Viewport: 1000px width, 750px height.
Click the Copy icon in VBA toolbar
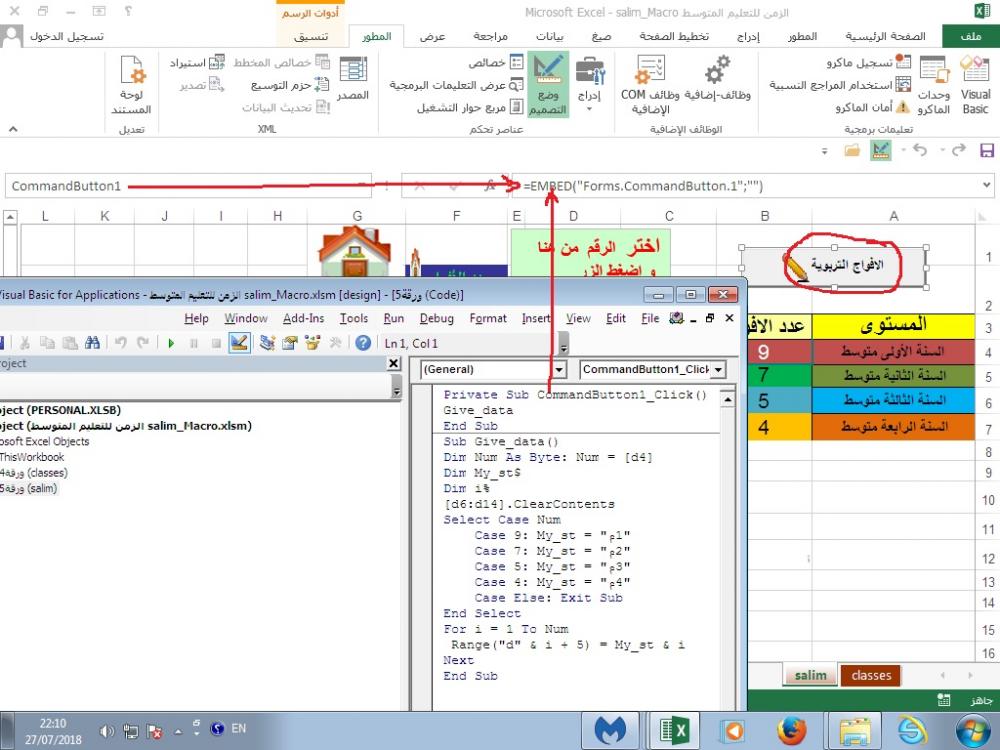[x=47, y=344]
